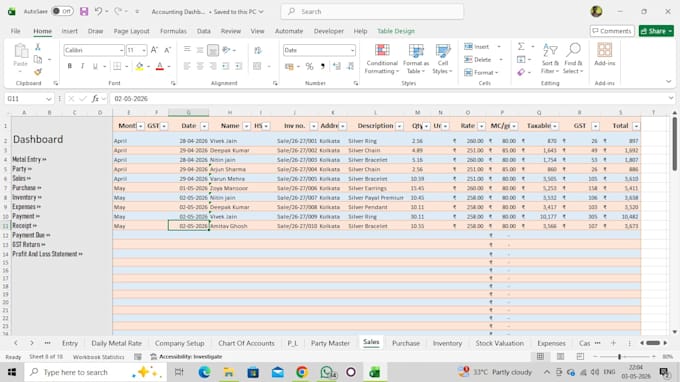This screenshot has width=680, height=382.
Task: Apply Comma Style number format
Action: tap(322, 66)
